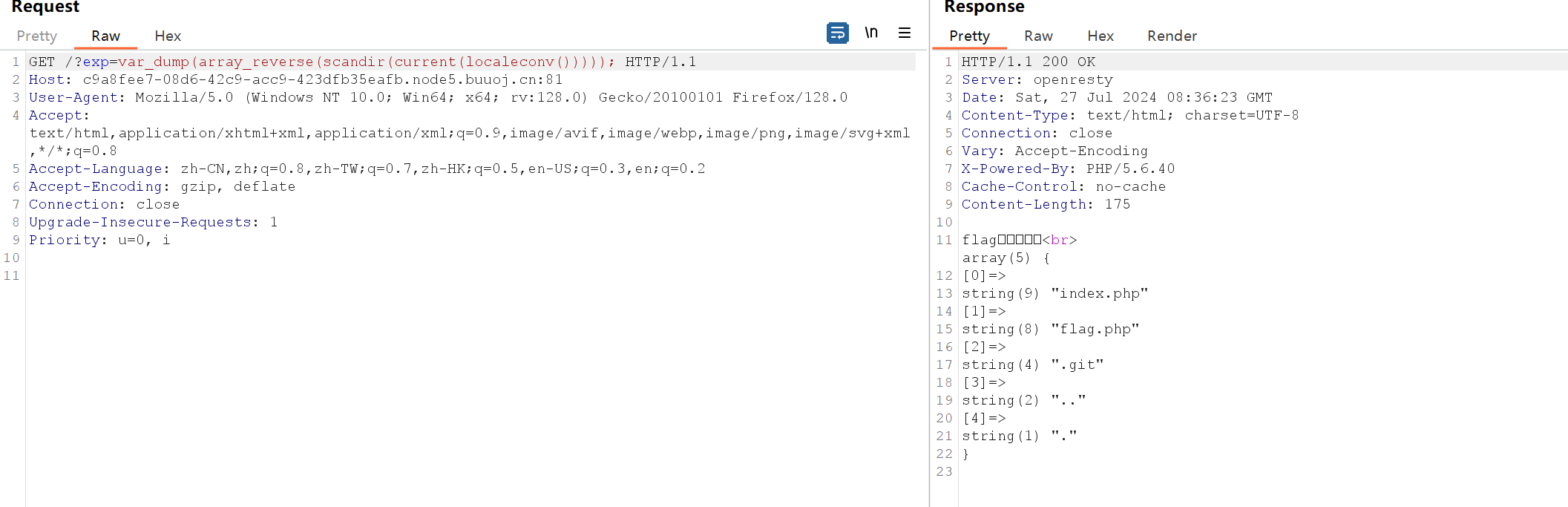Open the Request hamburger options menu
Image resolution: width=1568 pixels, height=507 pixels.
point(904,33)
